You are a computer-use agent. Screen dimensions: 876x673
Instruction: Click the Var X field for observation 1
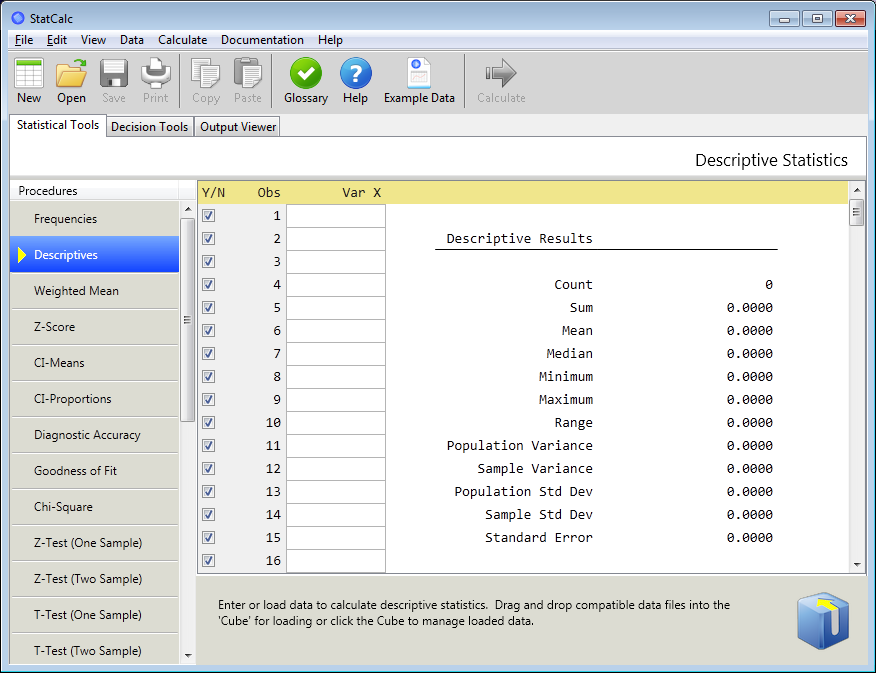click(x=336, y=216)
